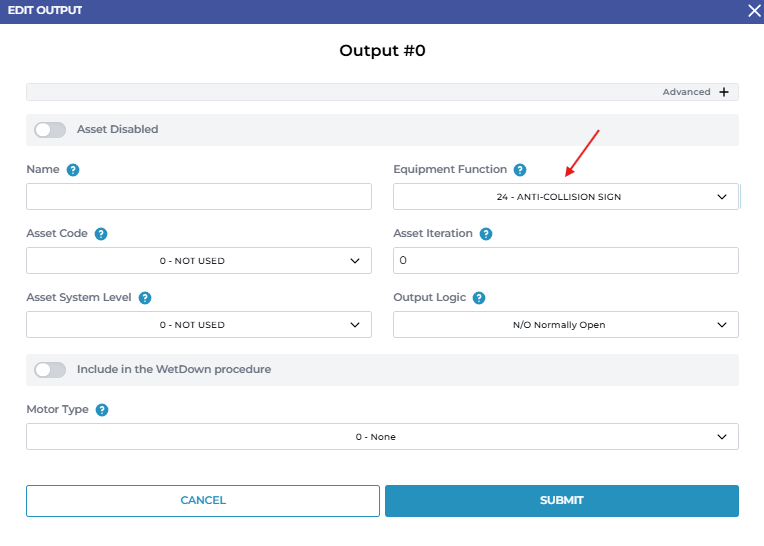Click the Asset Iteration help icon
764x546 pixels.
pyautogui.click(x=486, y=234)
